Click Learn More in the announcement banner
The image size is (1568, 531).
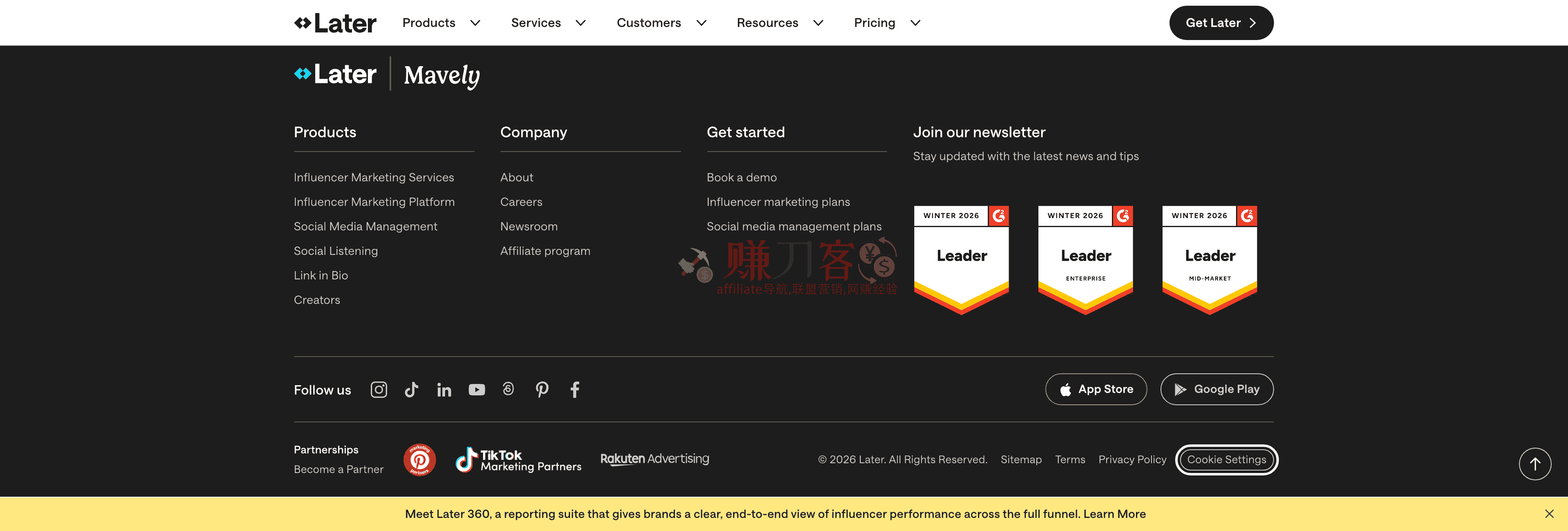click(x=1114, y=514)
